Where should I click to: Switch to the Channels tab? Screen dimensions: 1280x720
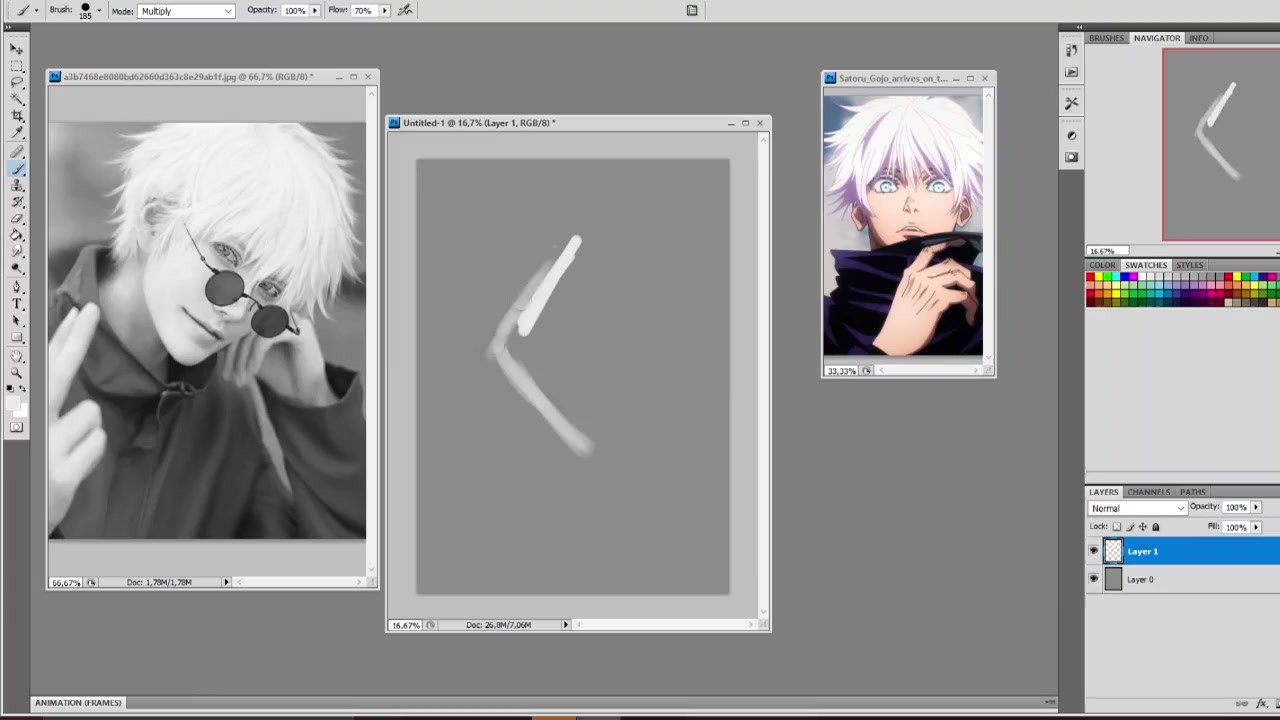1149,492
